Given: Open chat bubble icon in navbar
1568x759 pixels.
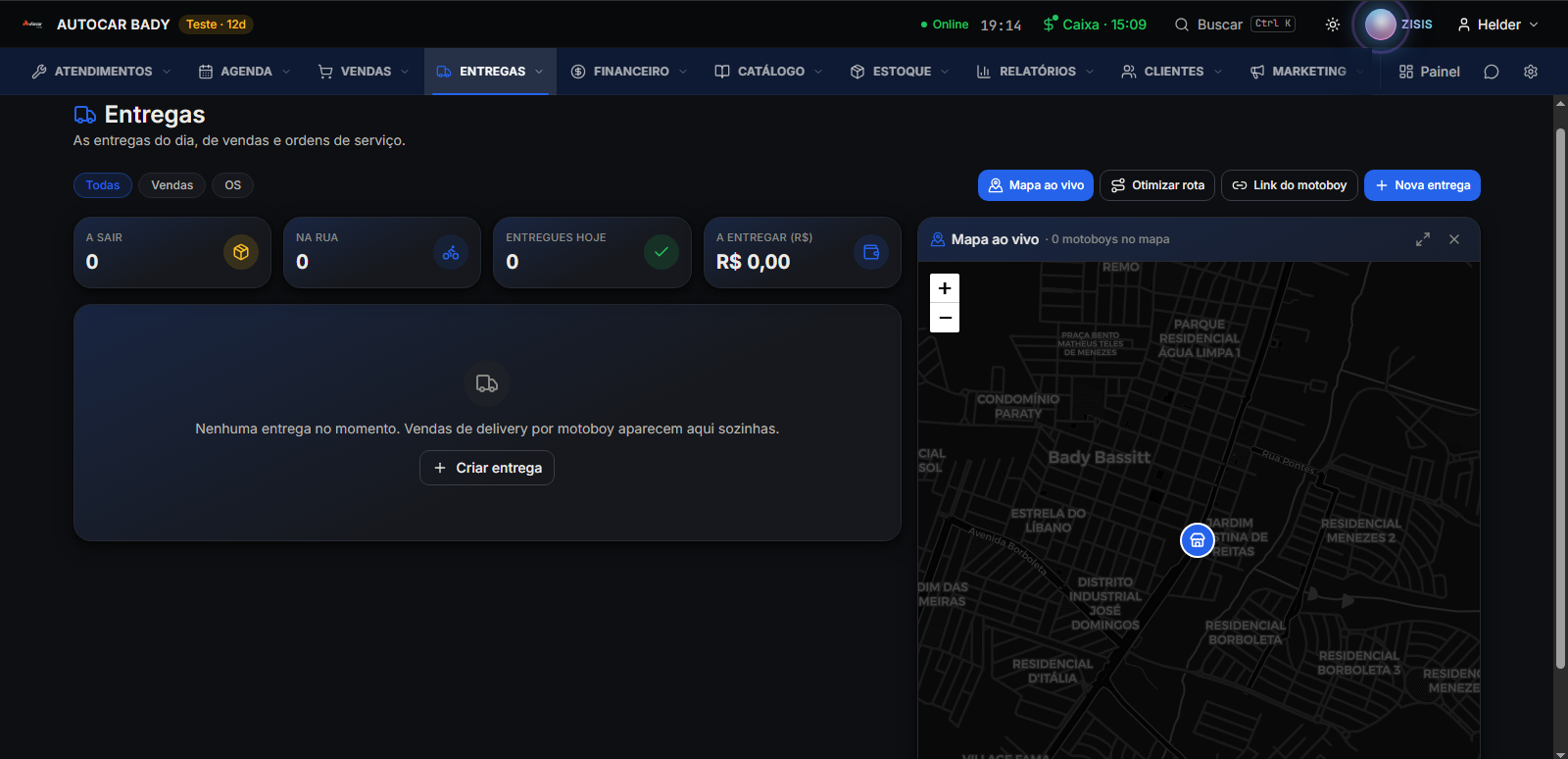Looking at the screenshot, I should point(1492,72).
